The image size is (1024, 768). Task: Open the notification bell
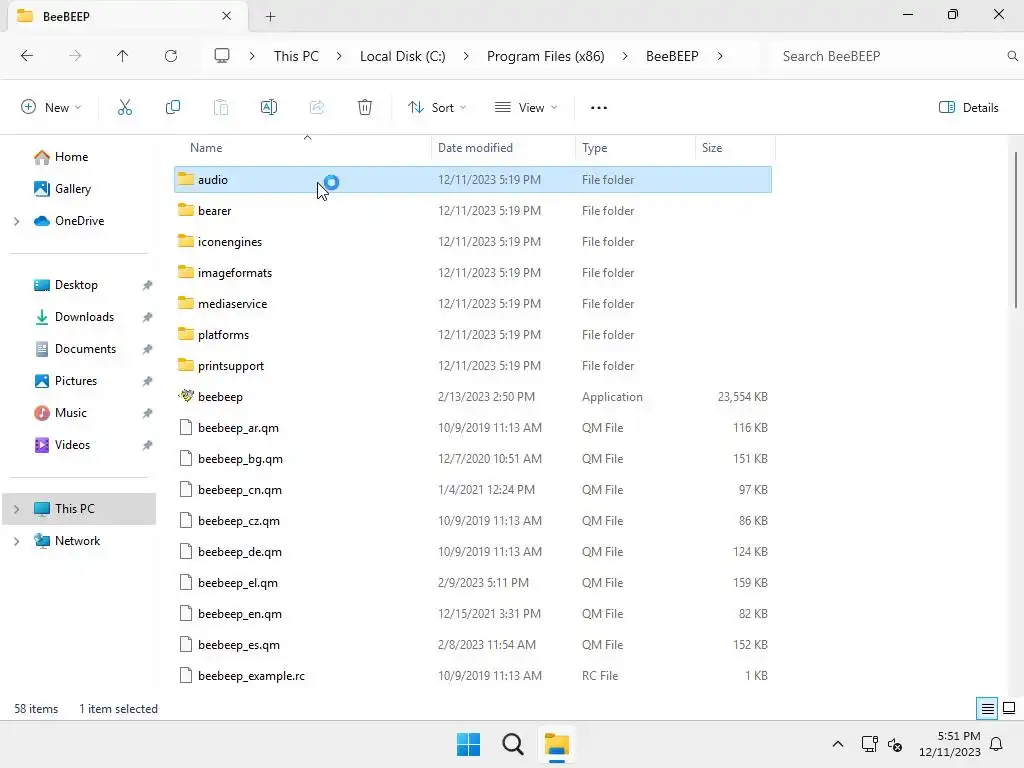(x=997, y=744)
